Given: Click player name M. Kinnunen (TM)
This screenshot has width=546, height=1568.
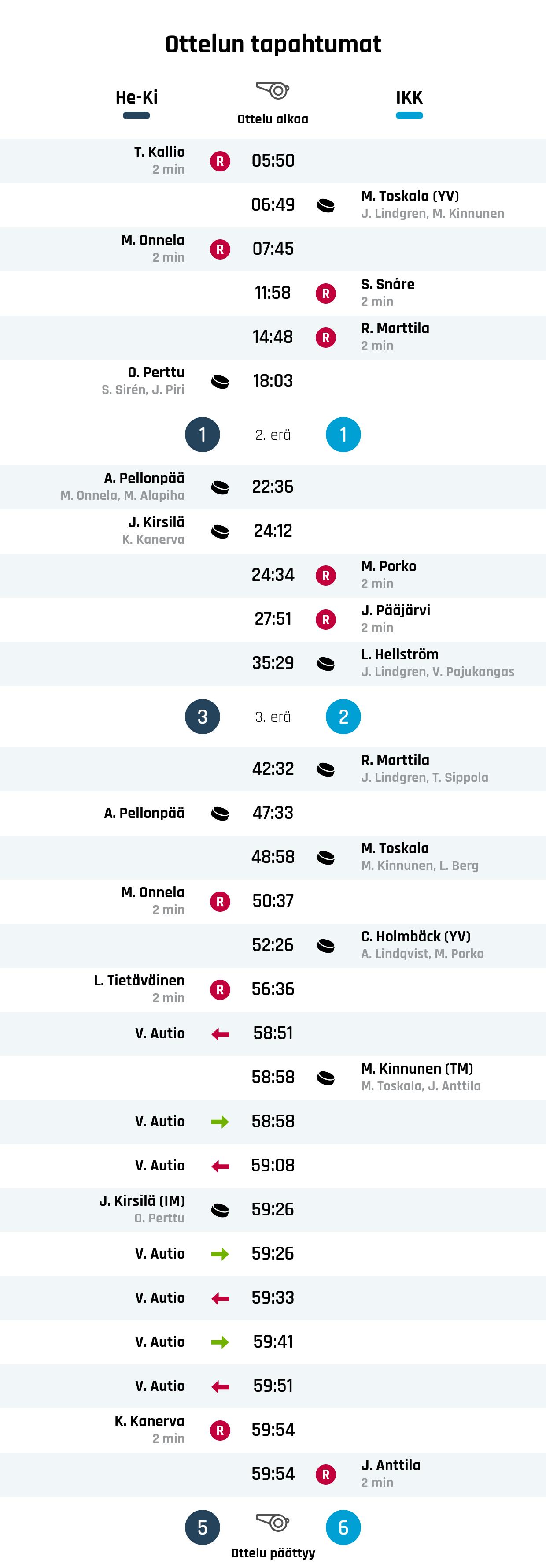Looking at the screenshot, I should (417, 1068).
